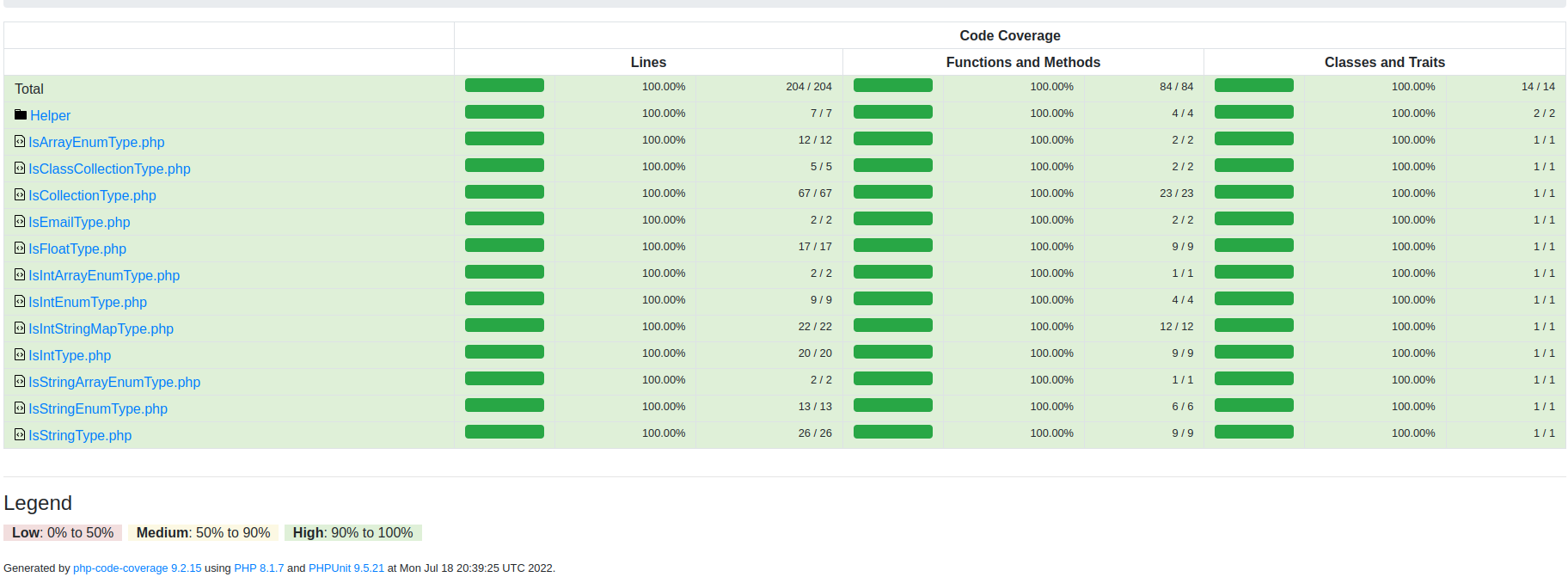
Task: Click the file icon beside IsIntEnumType.php
Action: click(20, 301)
